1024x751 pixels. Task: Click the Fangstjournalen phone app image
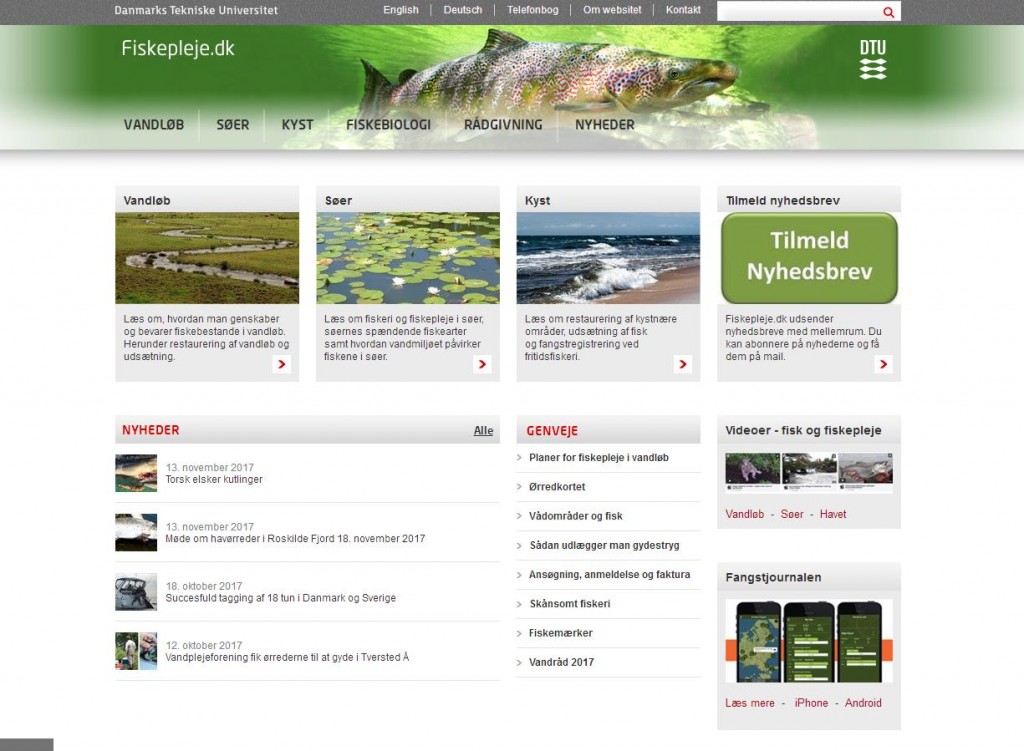coord(808,641)
